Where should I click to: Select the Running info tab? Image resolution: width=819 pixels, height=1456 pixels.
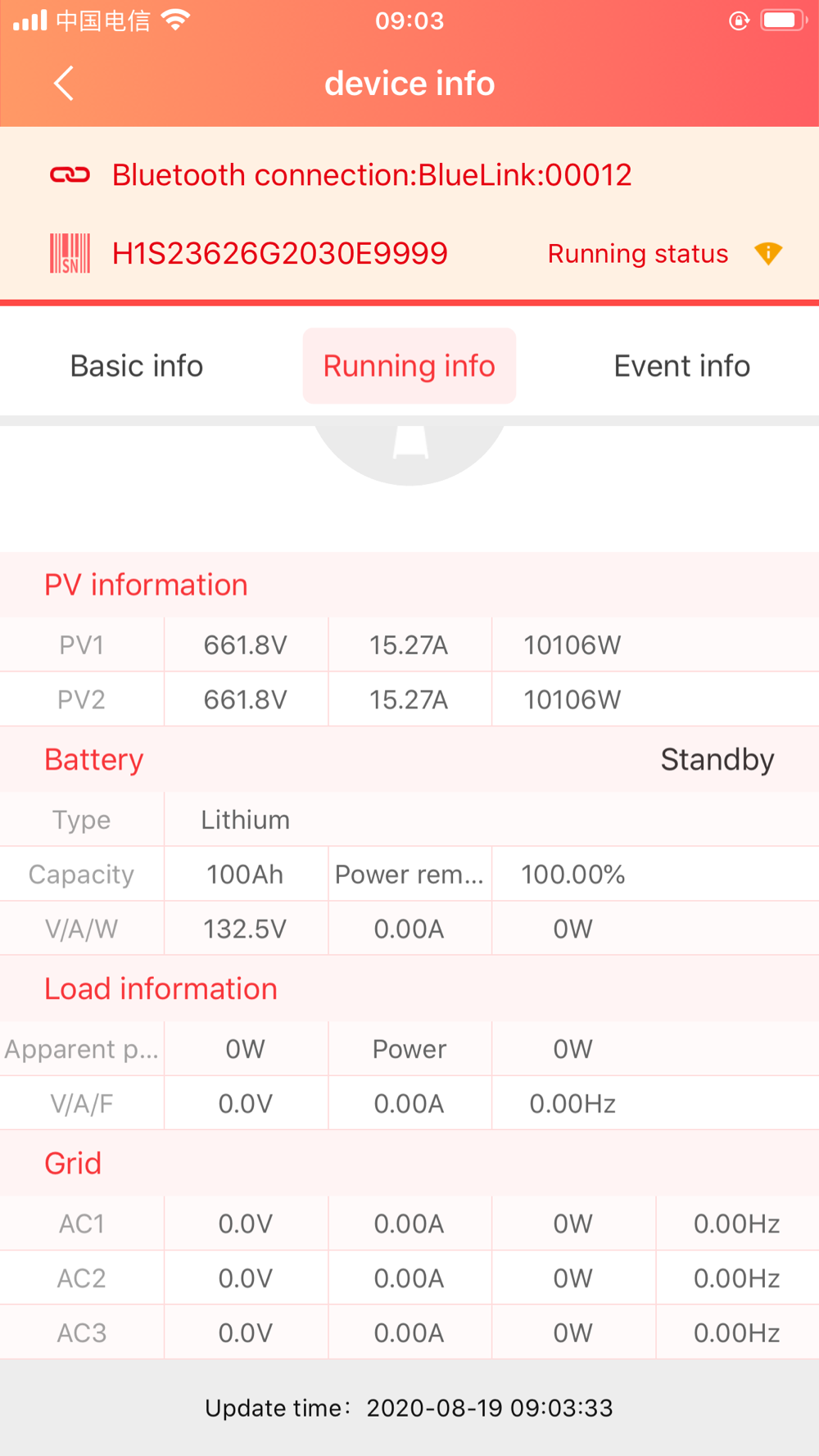(x=409, y=366)
